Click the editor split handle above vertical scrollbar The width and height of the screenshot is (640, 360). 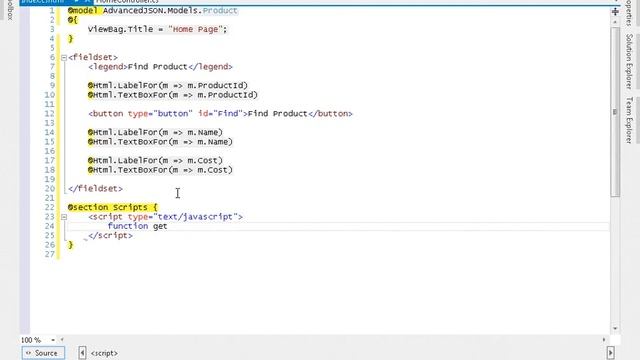click(615, 11)
